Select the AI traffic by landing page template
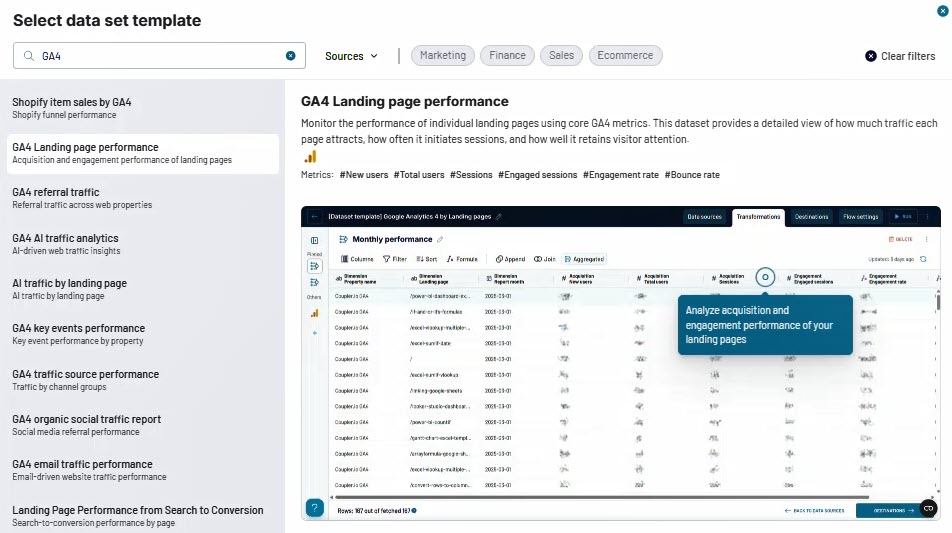Screen dimensions: 952x533 click(143, 289)
